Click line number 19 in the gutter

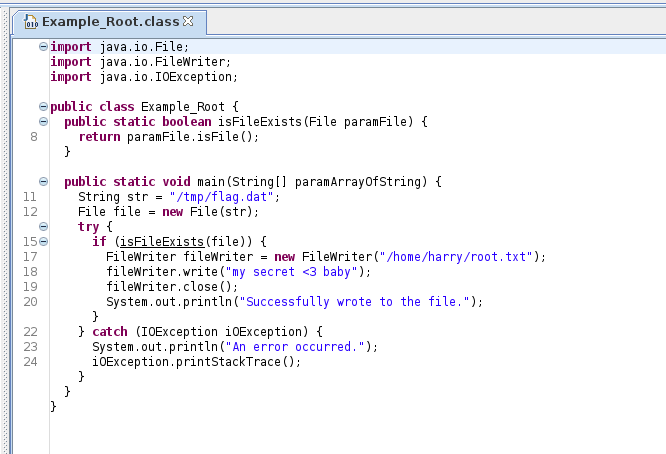30,287
